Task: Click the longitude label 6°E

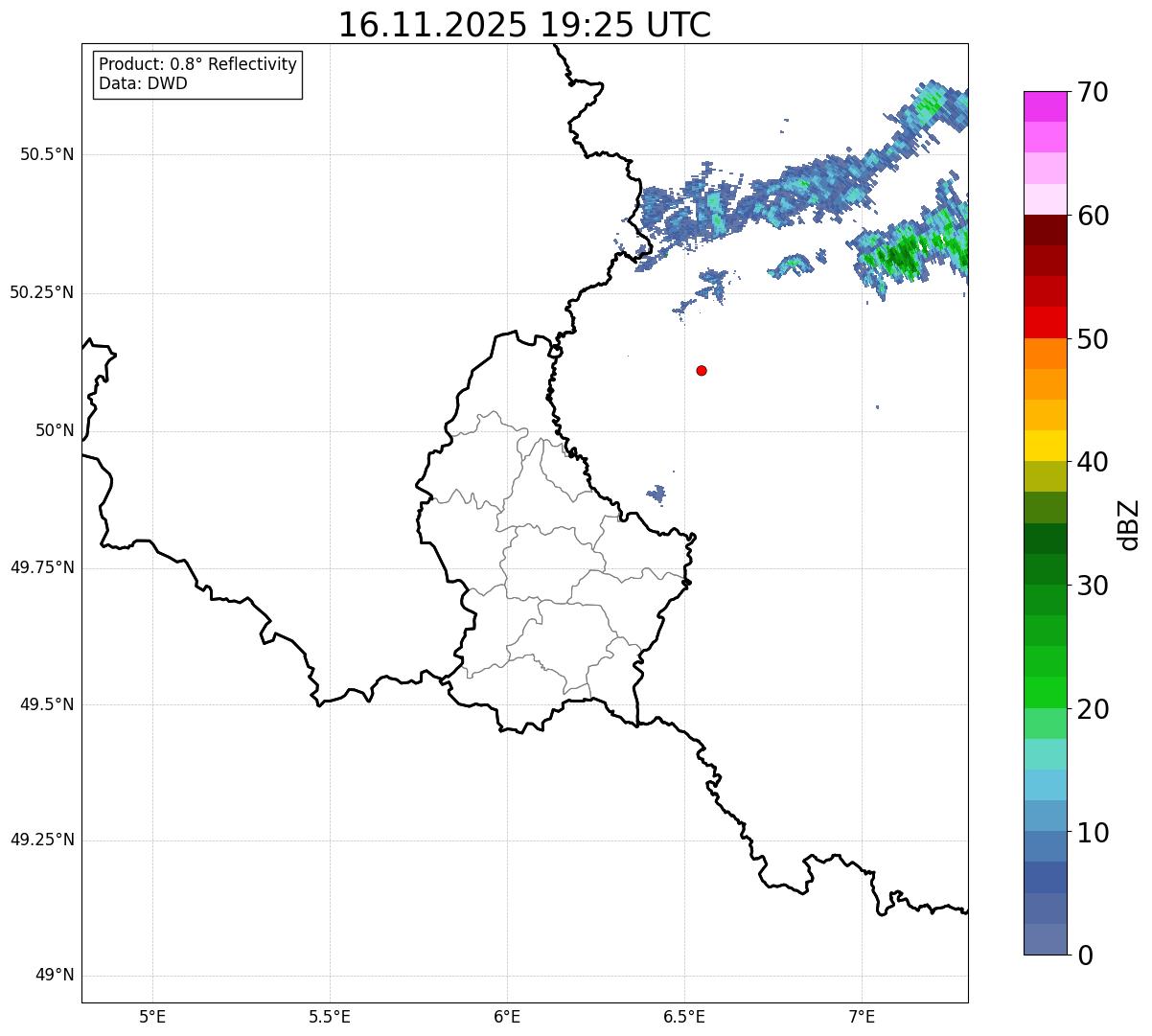Action: click(x=507, y=1017)
